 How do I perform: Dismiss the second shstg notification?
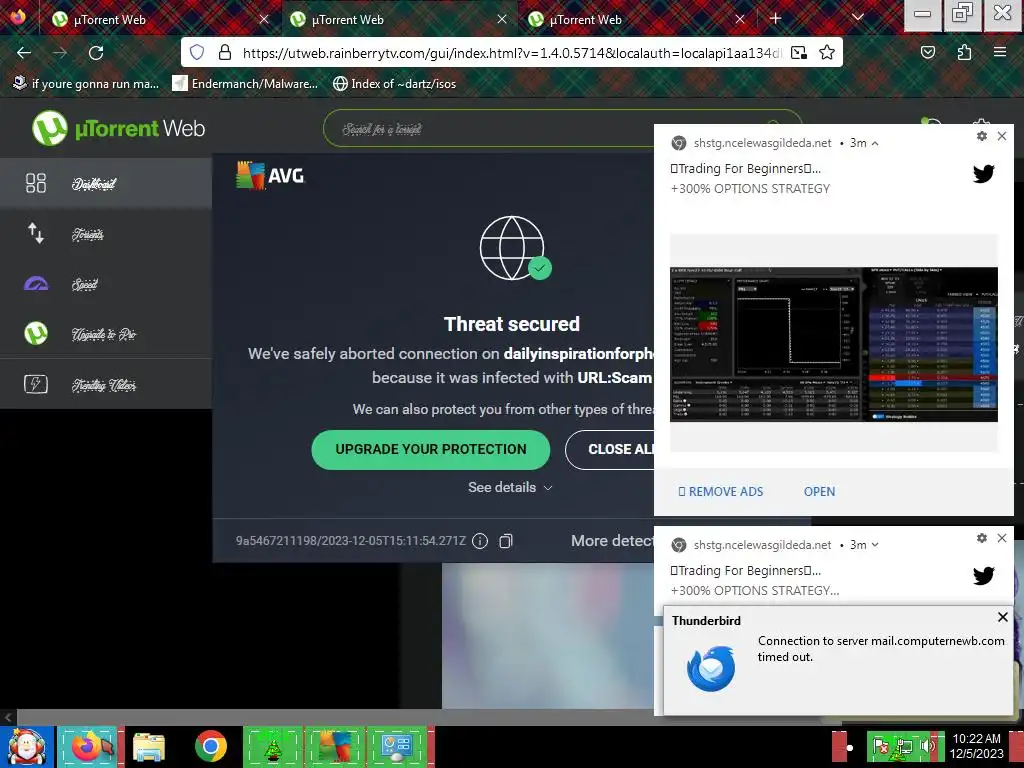click(x=1002, y=537)
